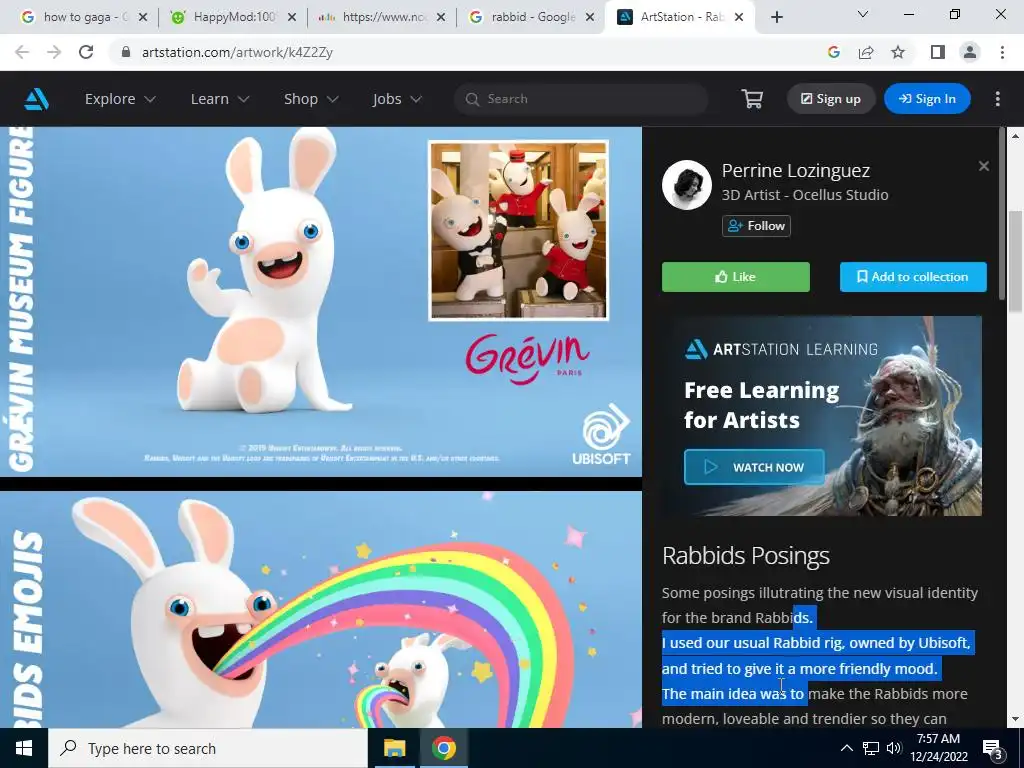Open the Chrome profile avatar

click(970, 52)
